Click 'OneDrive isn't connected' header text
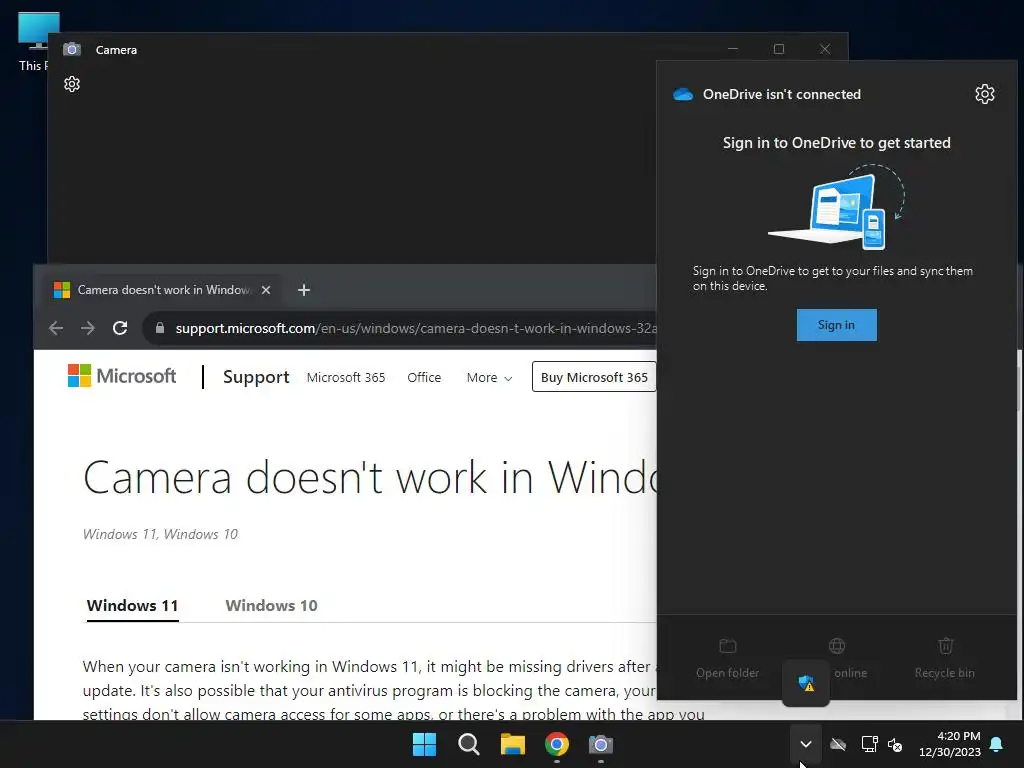The image size is (1024, 768). coord(782,94)
